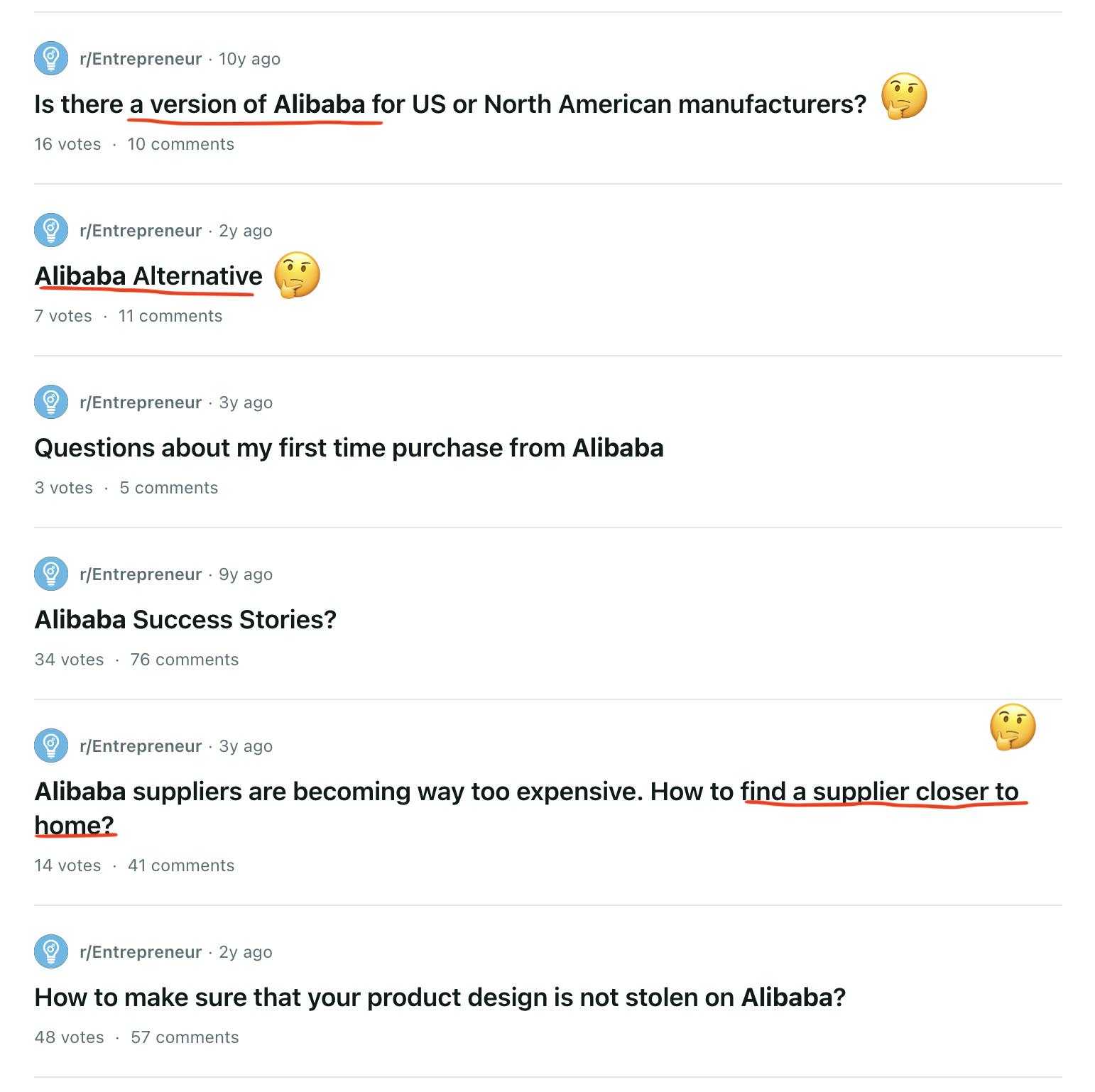The image size is (1095, 1092).
Task: View the 41 comments on the expensive suppliers post
Action: coord(180,866)
